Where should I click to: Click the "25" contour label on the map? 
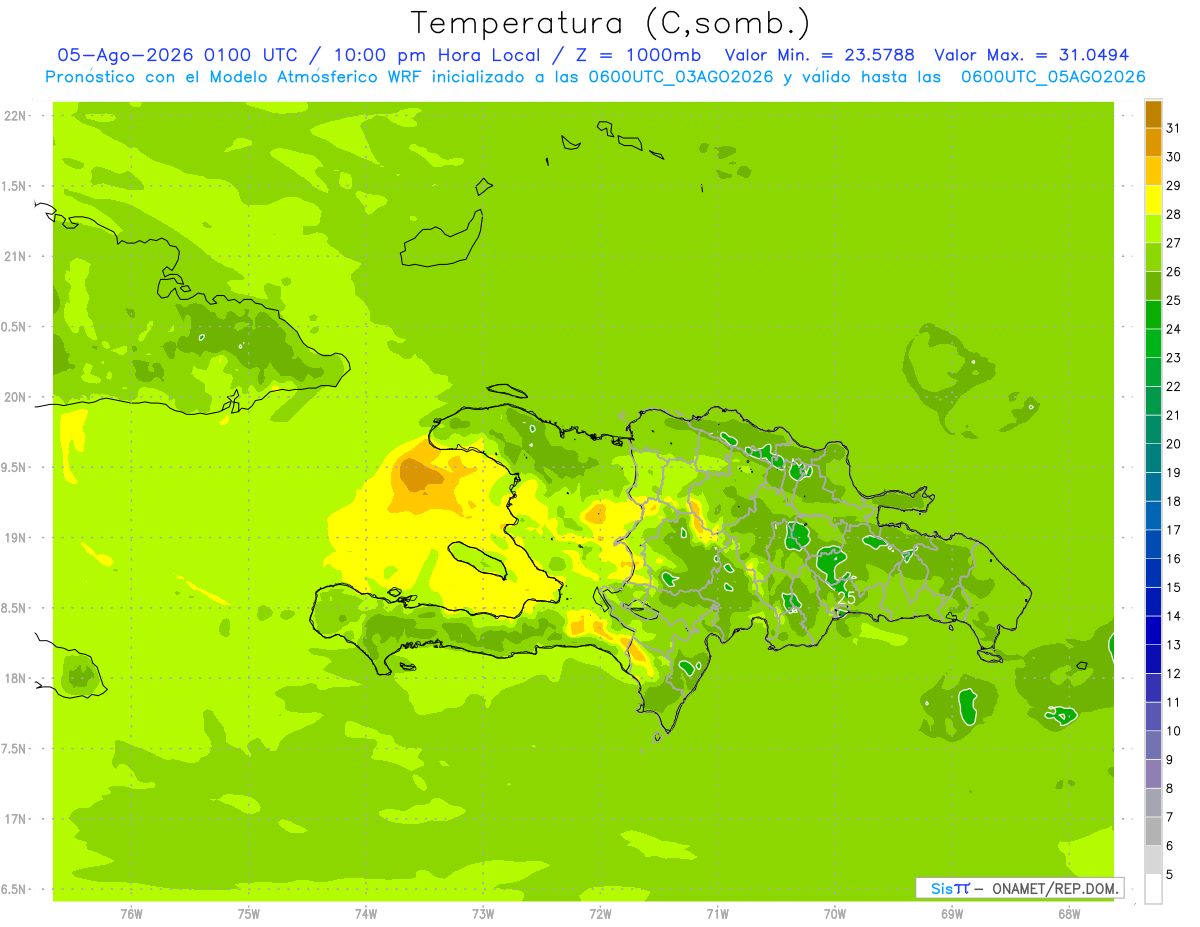(845, 597)
